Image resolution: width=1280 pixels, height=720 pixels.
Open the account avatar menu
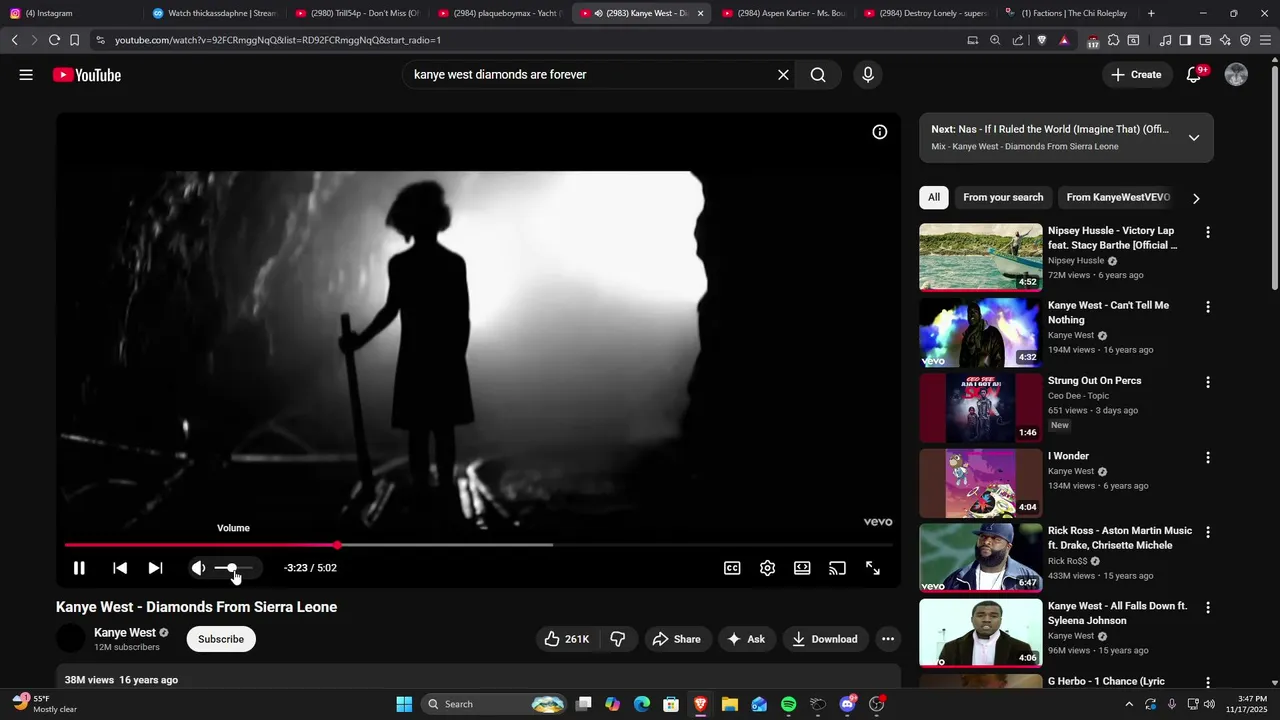pyautogui.click(x=1236, y=75)
